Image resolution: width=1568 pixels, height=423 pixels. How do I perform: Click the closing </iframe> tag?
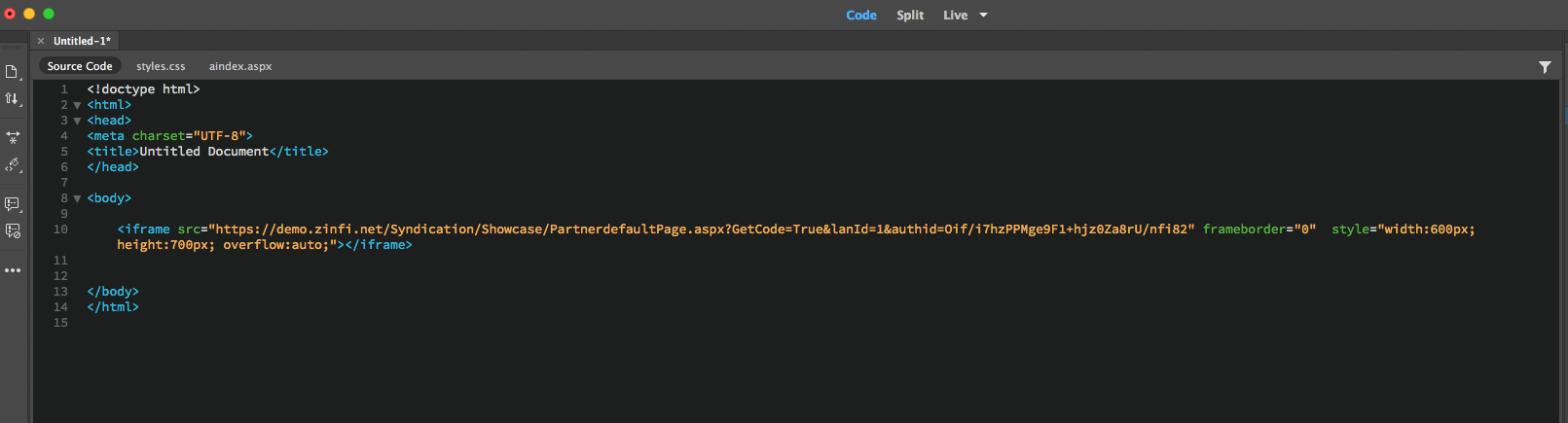click(379, 245)
